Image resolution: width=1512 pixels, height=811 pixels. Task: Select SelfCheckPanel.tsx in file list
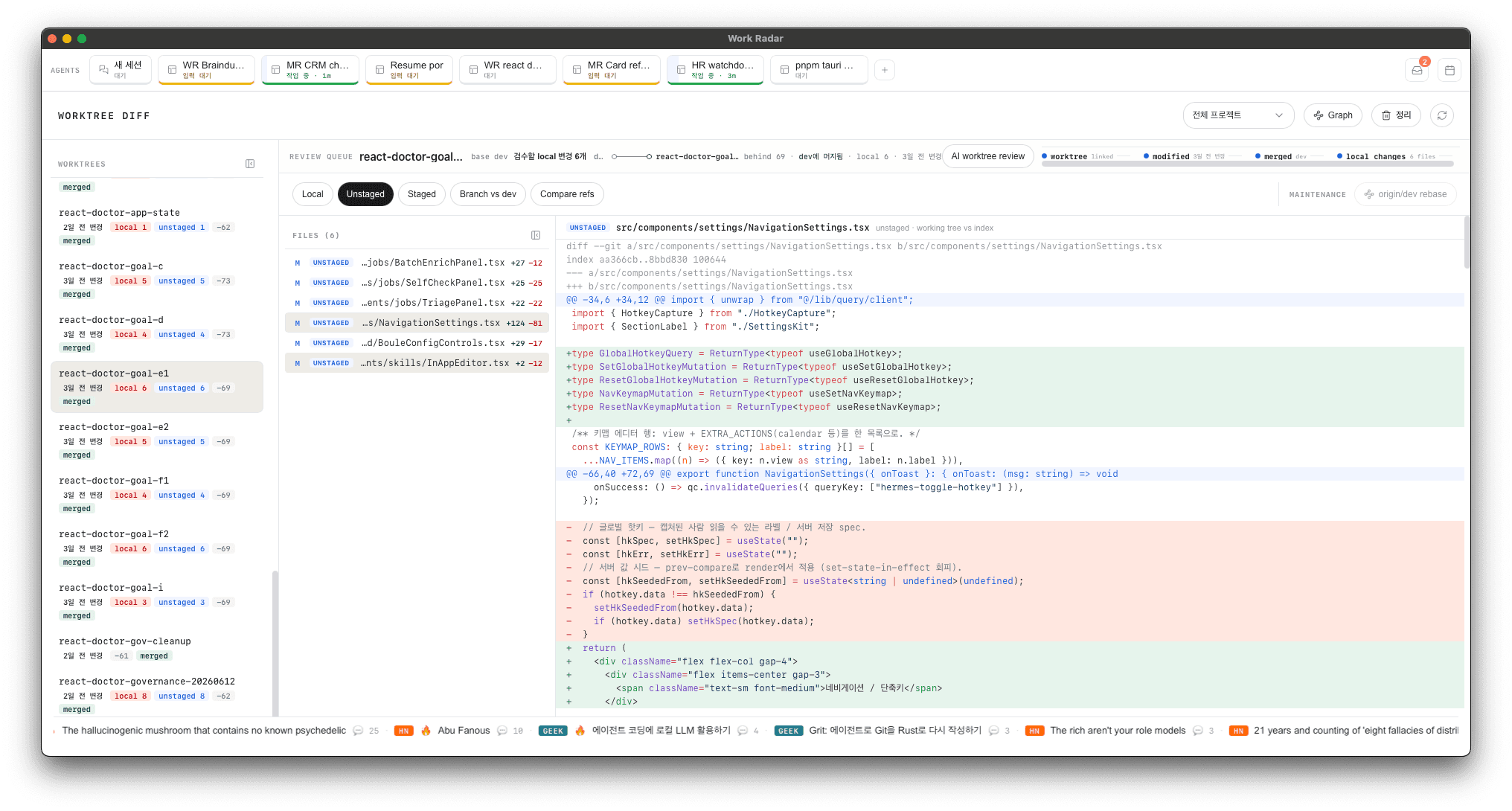[x=417, y=283]
